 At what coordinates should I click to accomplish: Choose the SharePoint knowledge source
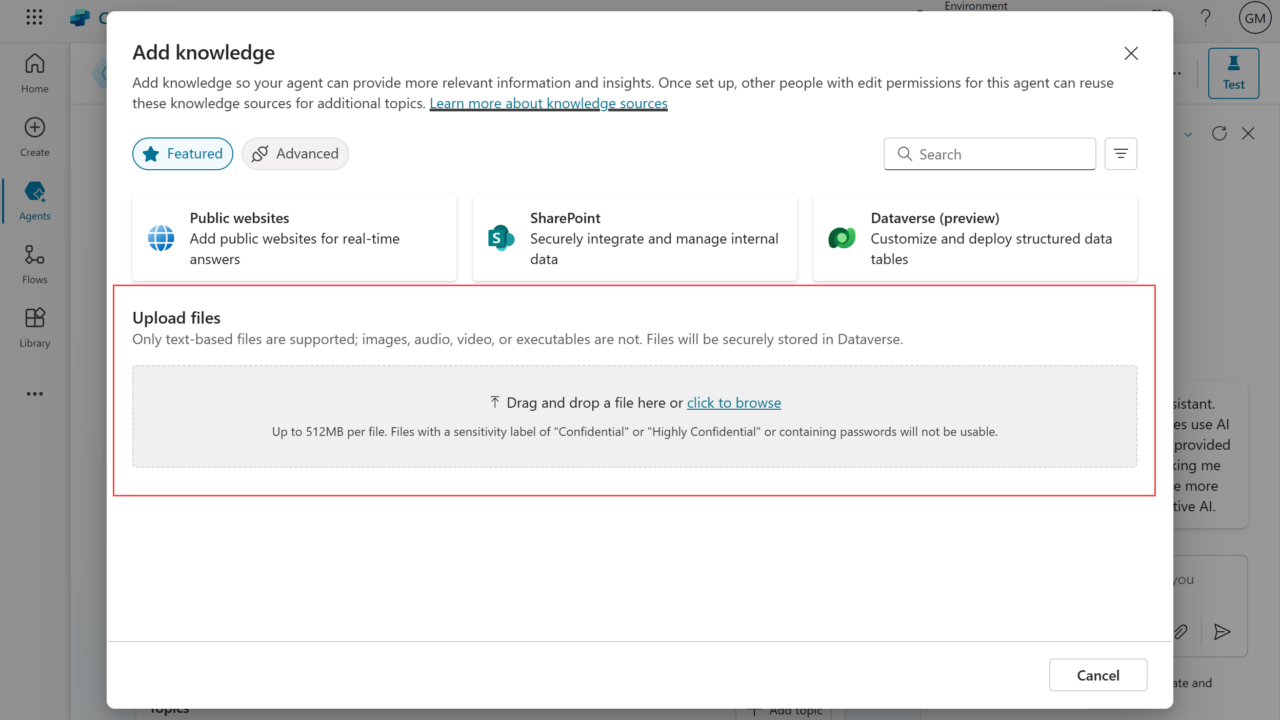click(635, 238)
